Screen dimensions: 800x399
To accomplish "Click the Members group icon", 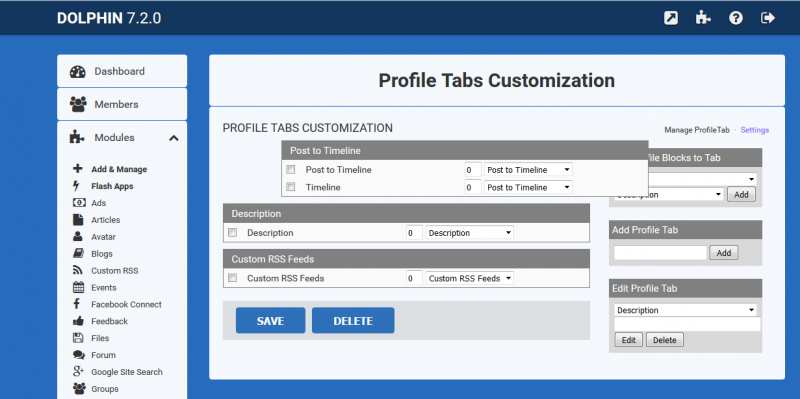I will [78, 104].
